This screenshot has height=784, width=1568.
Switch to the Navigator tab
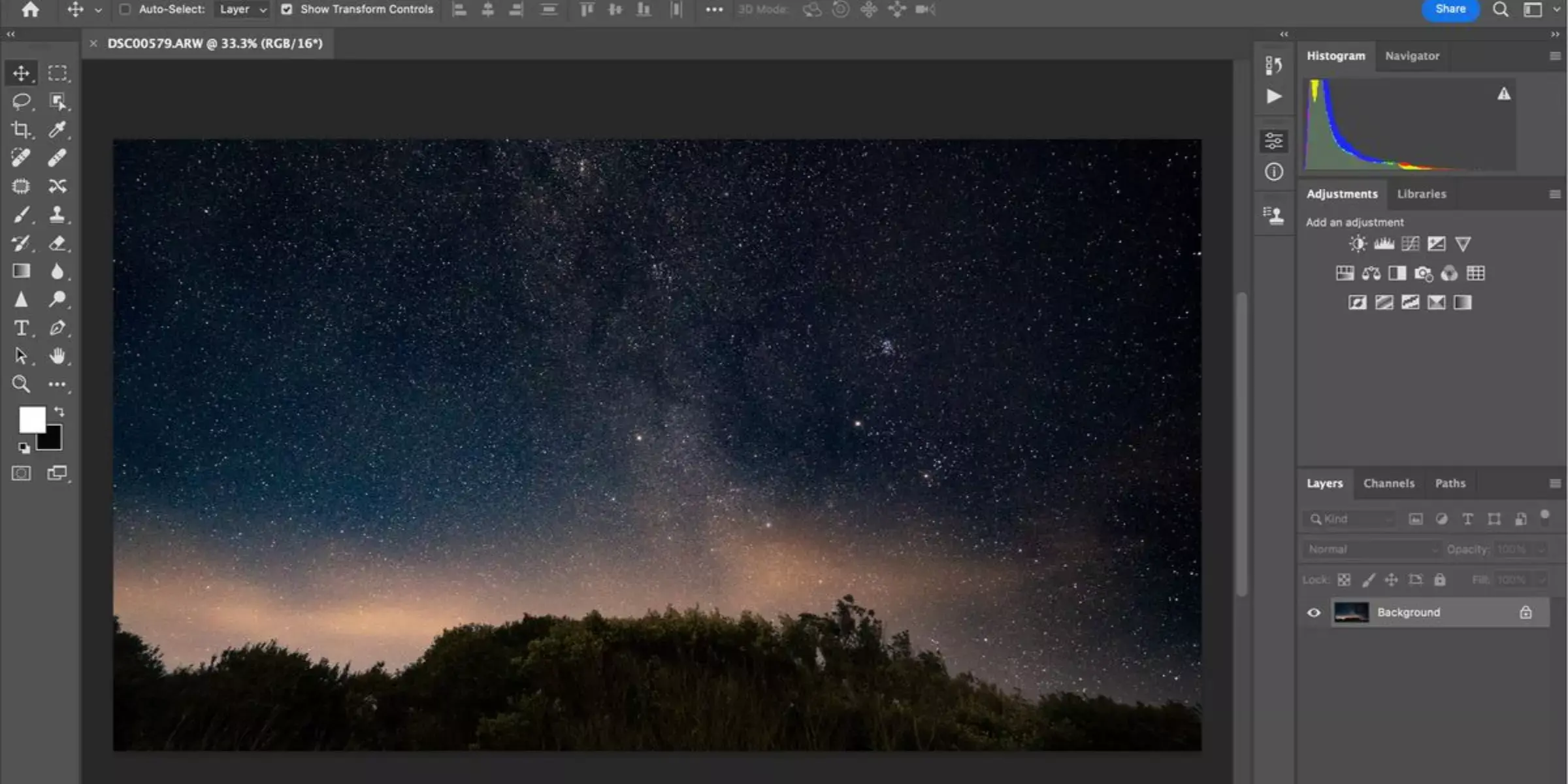coord(1411,56)
